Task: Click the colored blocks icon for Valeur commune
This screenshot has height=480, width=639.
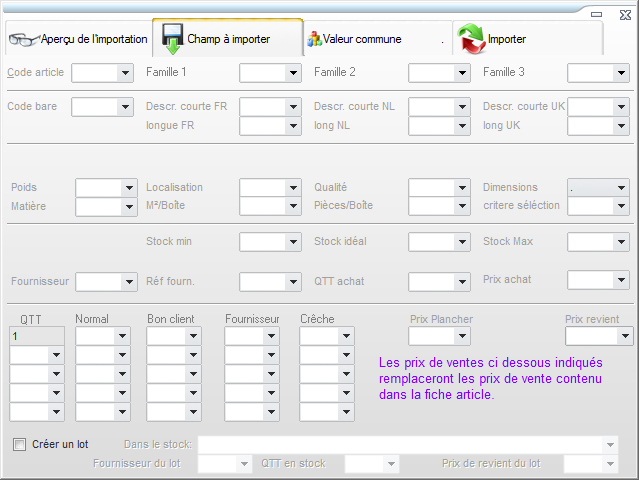Action: (314, 40)
